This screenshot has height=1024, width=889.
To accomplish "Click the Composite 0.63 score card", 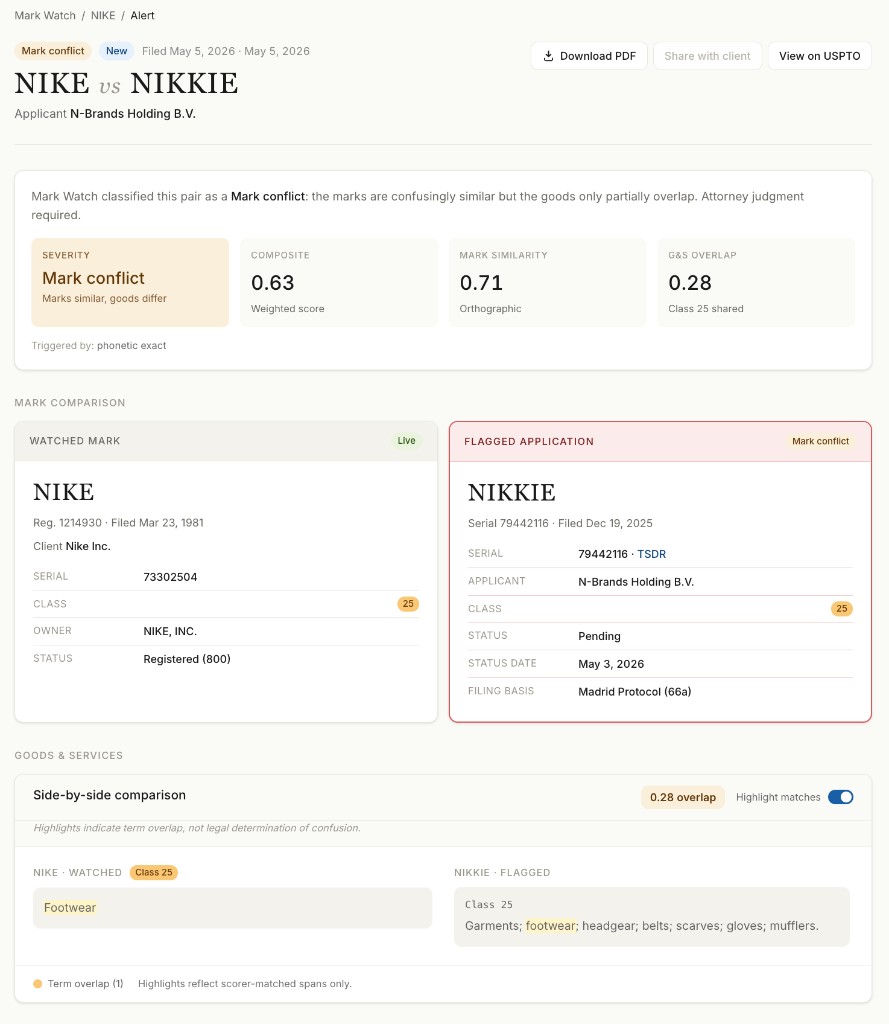I will pos(338,282).
